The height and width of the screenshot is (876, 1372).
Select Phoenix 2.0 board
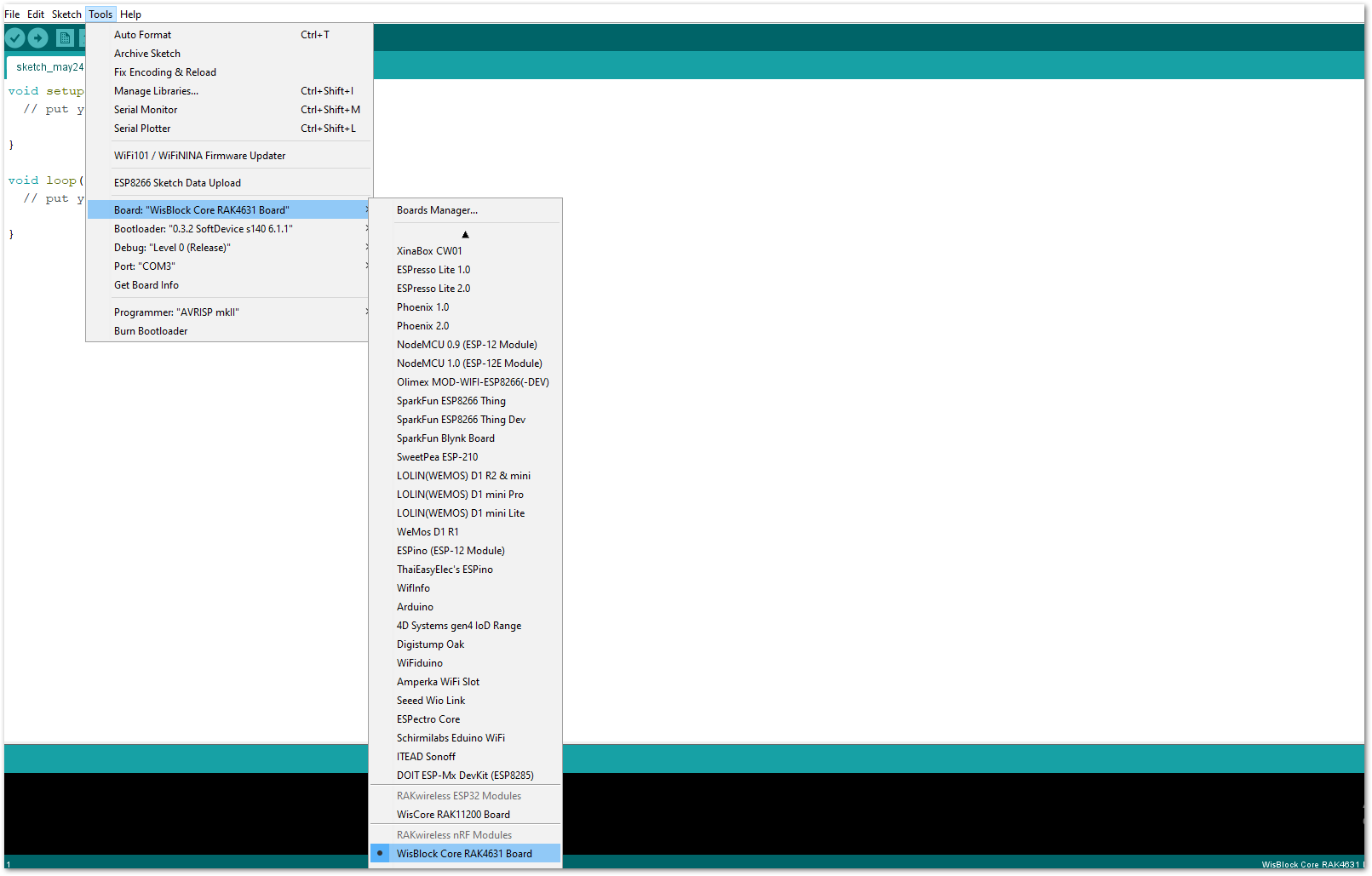(465, 326)
